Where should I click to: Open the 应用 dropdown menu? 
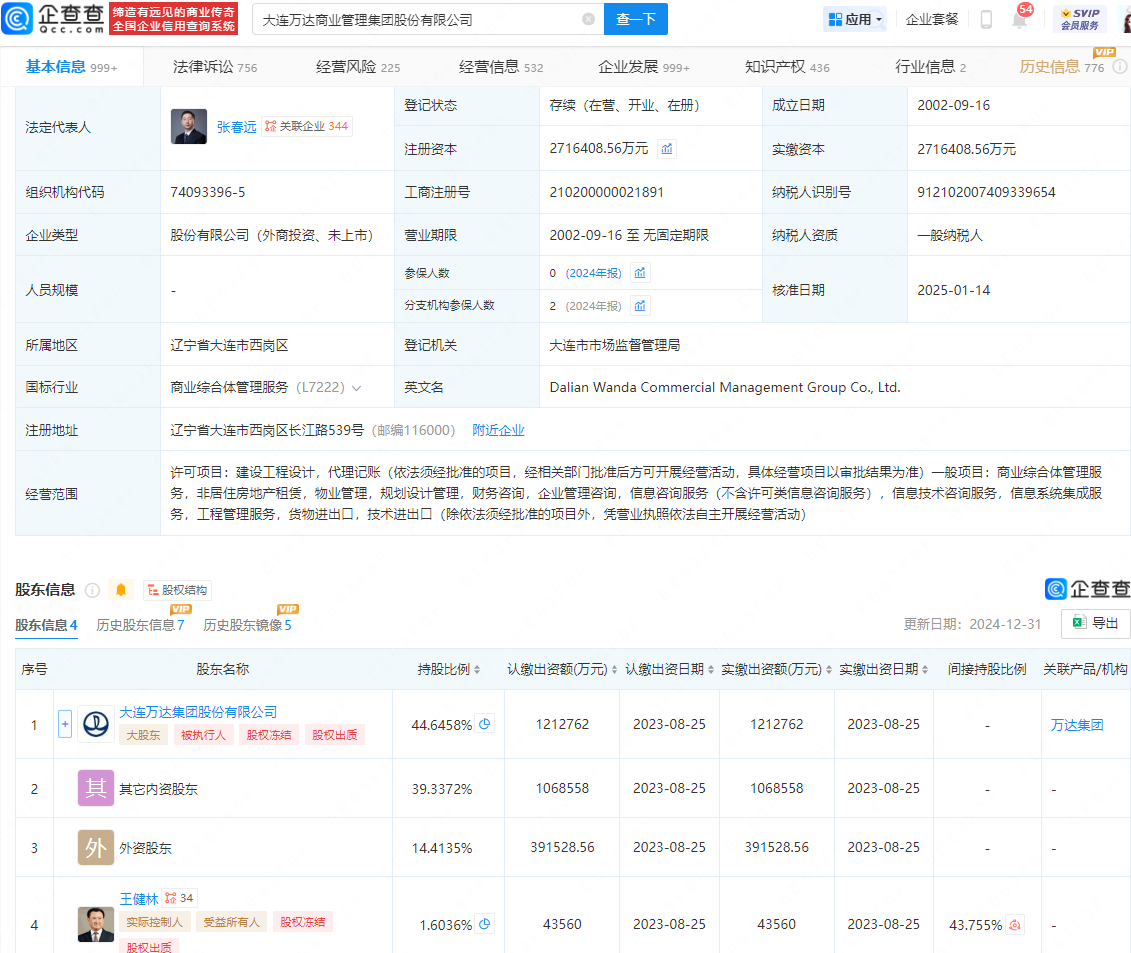pyautogui.click(x=855, y=19)
